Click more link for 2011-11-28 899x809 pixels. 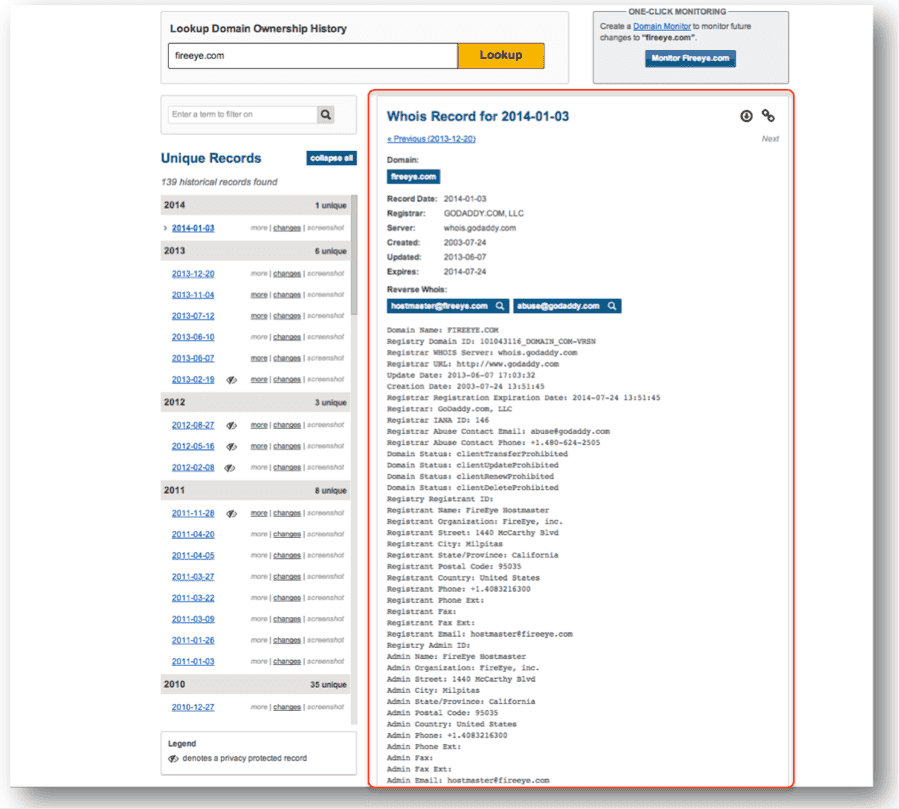pyautogui.click(x=259, y=514)
